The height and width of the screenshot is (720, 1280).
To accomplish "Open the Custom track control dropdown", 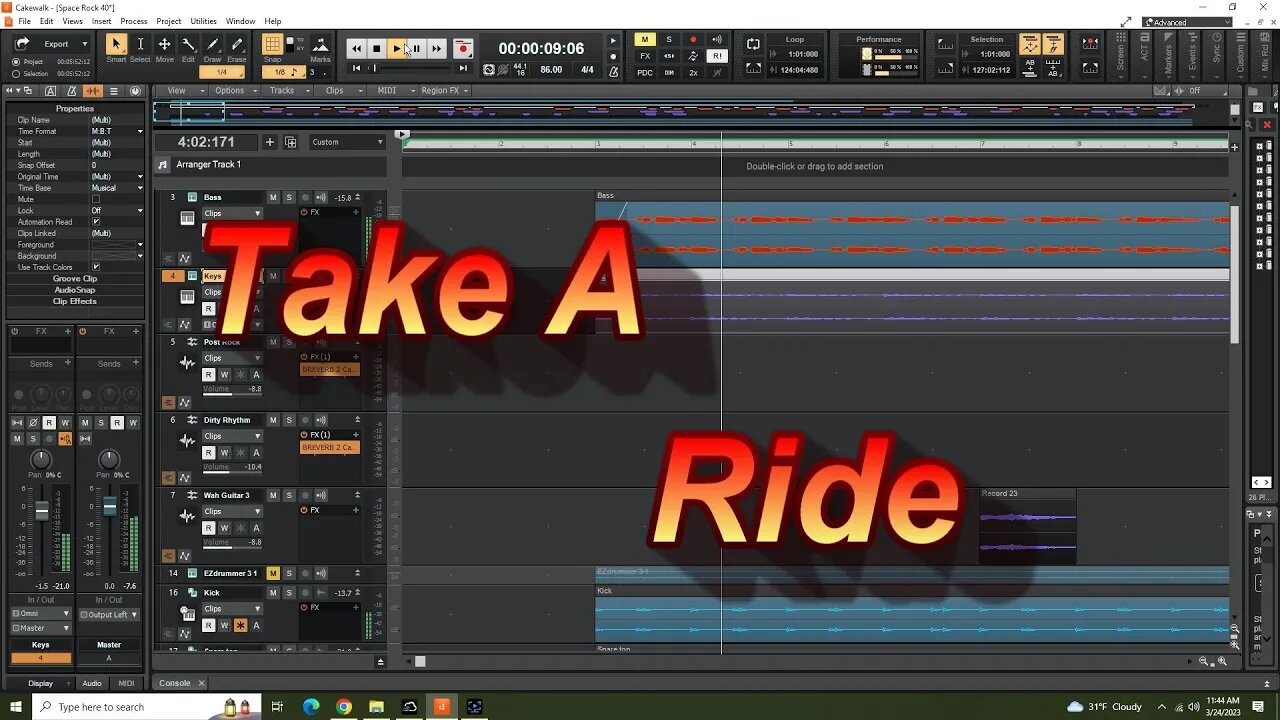I will point(347,142).
